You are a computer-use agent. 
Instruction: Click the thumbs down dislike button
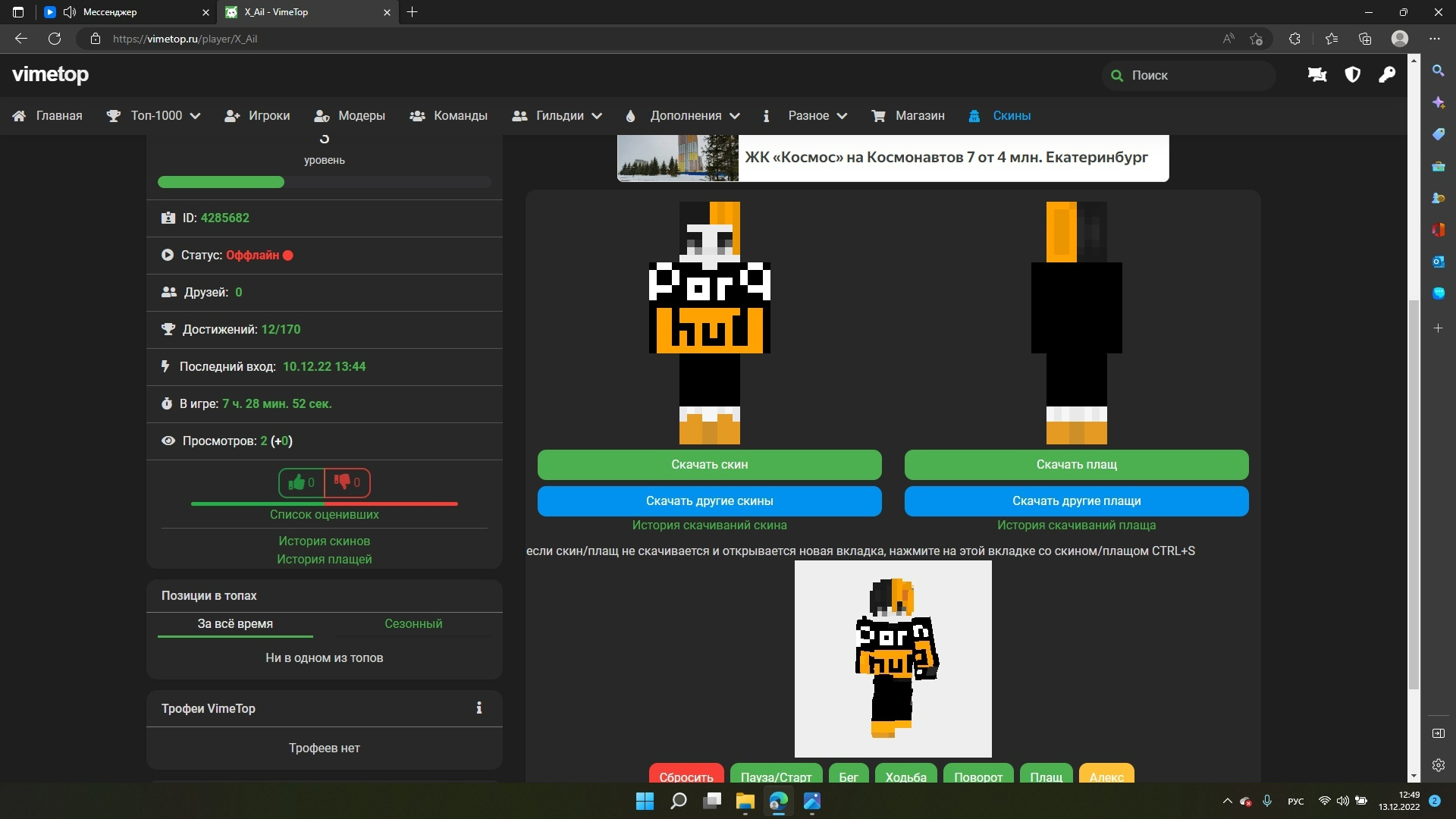click(x=347, y=482)
